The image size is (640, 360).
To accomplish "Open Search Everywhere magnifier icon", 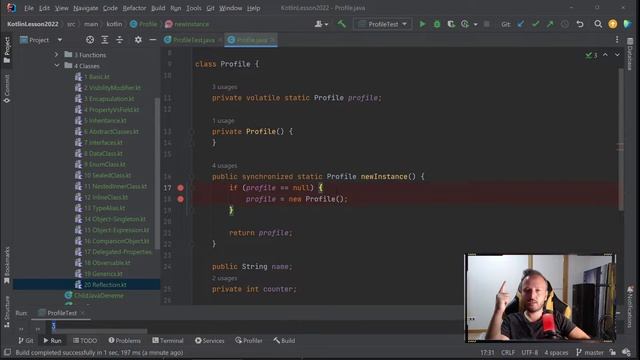I will click(598, 24).
